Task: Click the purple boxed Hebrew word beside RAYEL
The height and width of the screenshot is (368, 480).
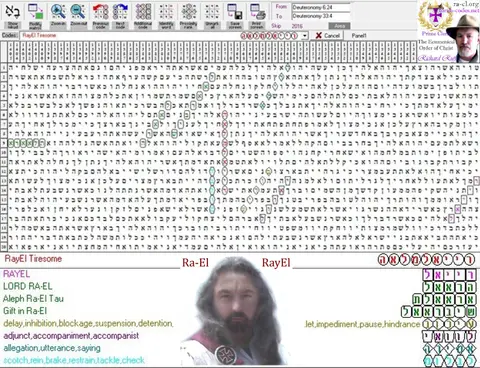Action: pos(449,275)
